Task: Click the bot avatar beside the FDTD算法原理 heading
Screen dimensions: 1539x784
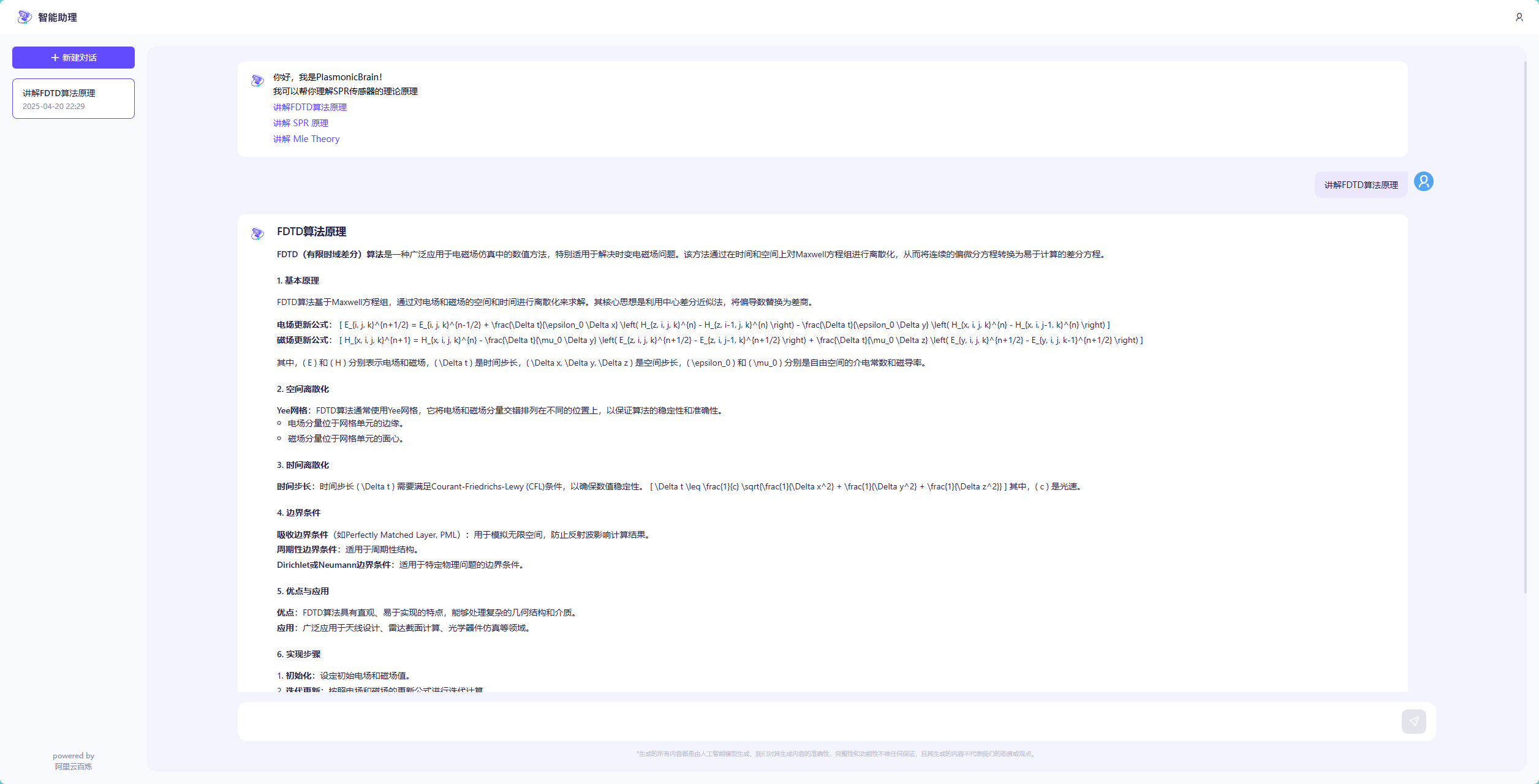Action: [257, 233]
